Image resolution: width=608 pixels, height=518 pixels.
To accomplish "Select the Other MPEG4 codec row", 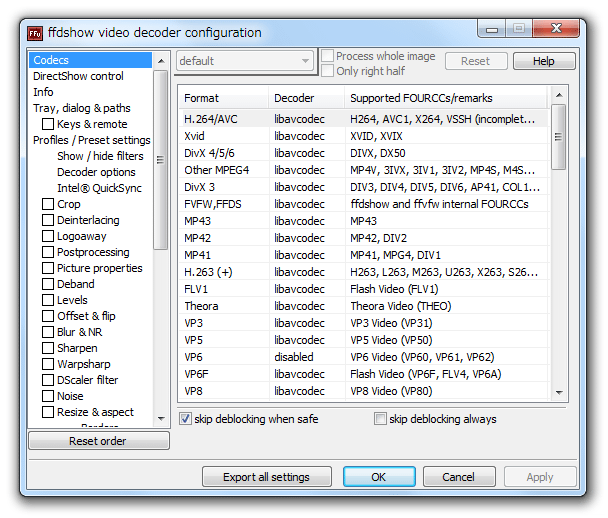I will coord(364,170).
